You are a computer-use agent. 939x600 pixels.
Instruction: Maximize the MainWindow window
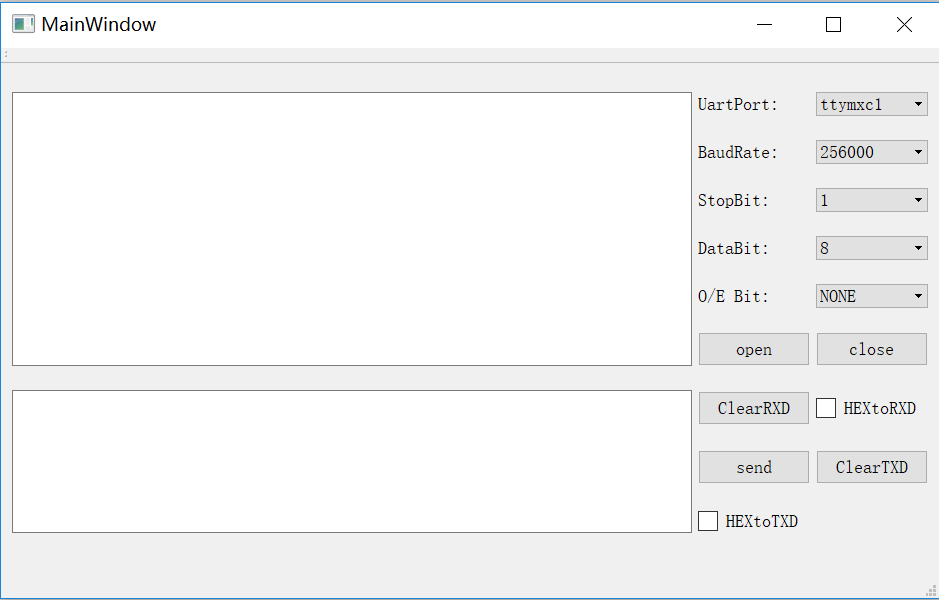[x=833, y=25]
